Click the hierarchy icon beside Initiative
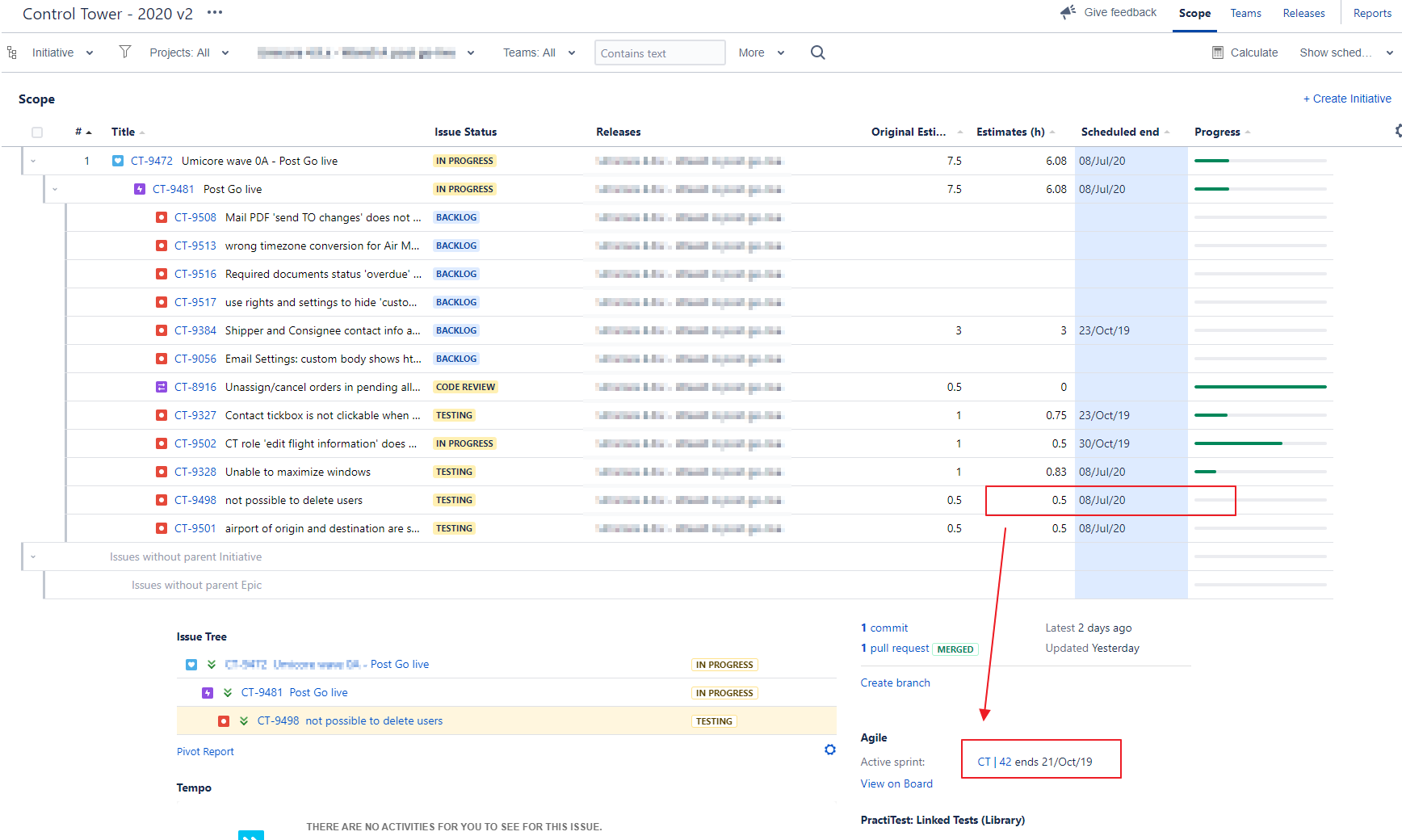The width and height of the screenshot is (1402, 840). coord(12,52)
